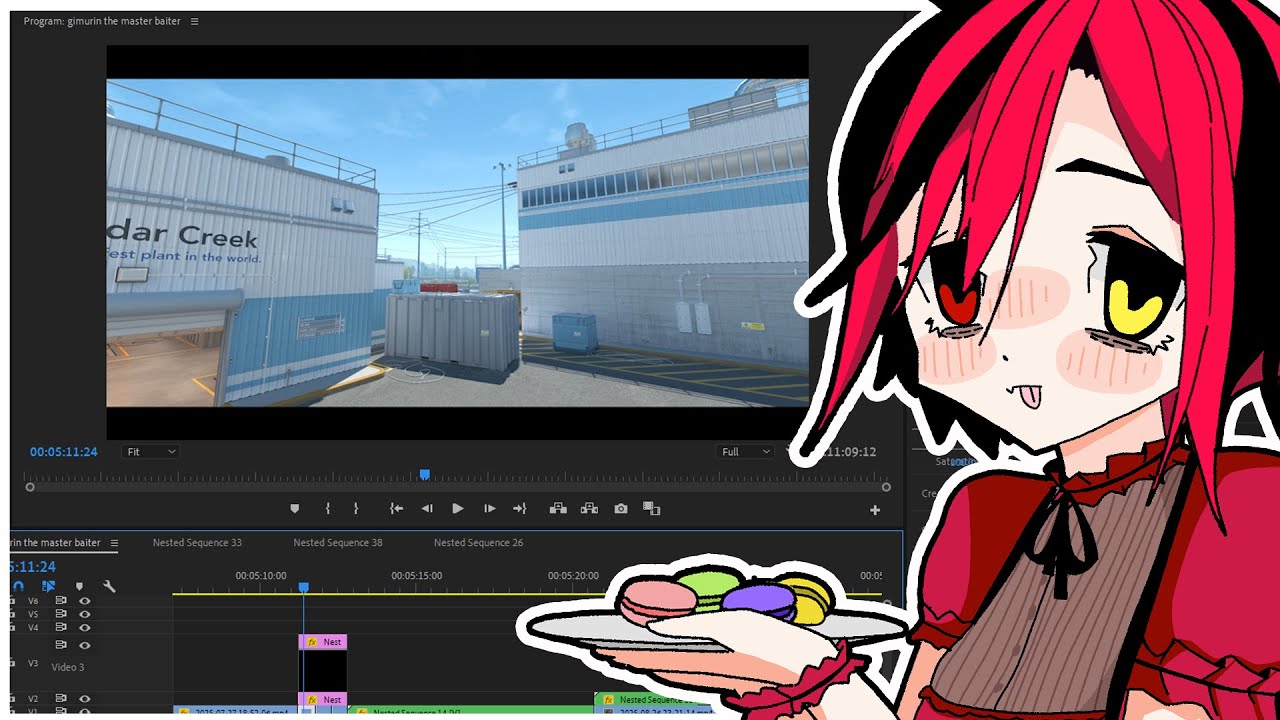Open the Full playback resolution dropdown
Viewport: 1280px width, 720px height.
(x=746, y=452)
